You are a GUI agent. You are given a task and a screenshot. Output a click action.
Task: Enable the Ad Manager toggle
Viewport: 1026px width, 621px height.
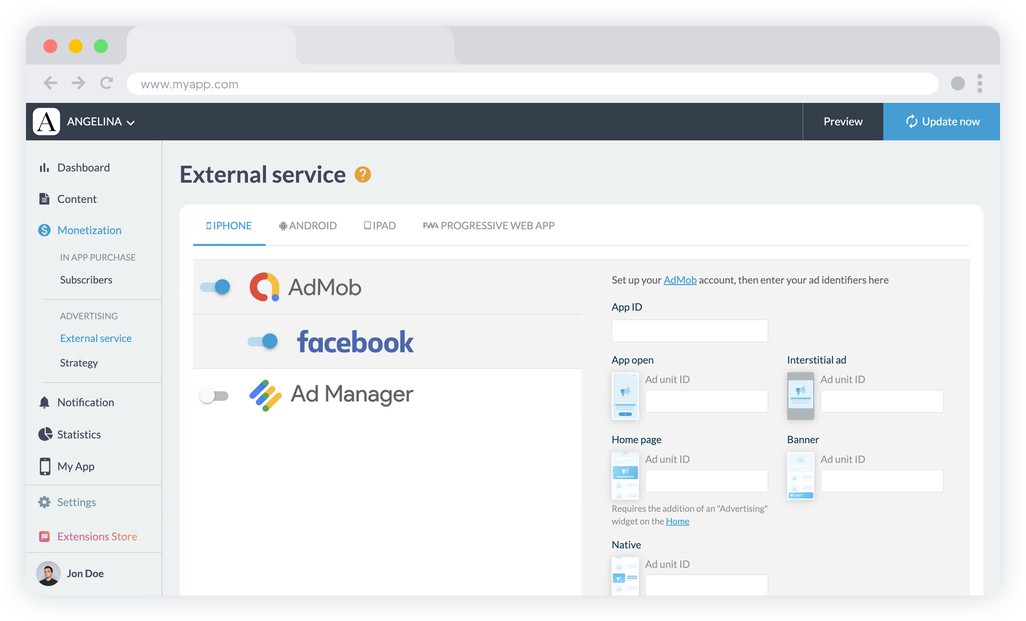(214, 396)
